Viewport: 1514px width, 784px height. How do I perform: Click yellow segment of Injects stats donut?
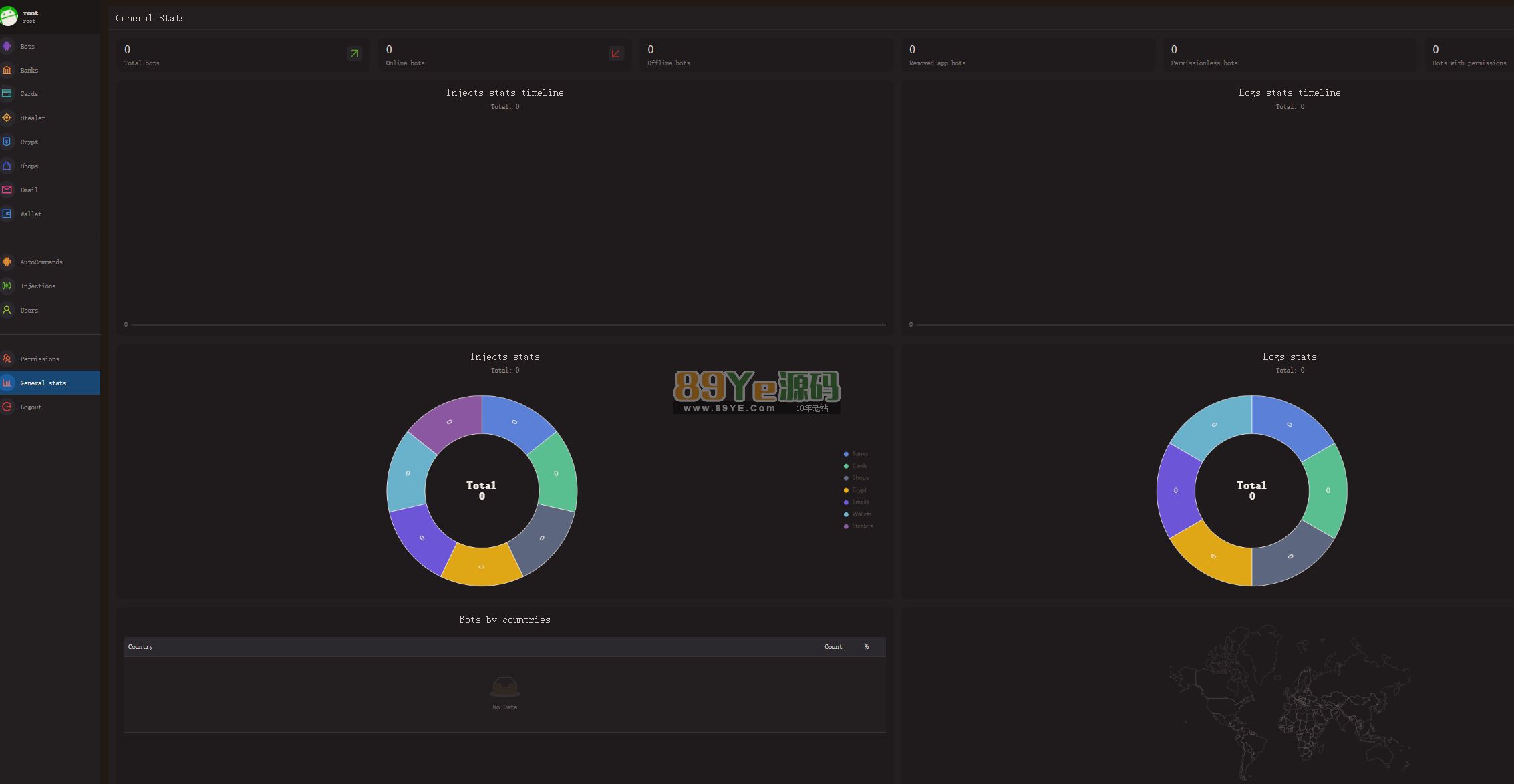coord(482,566)
